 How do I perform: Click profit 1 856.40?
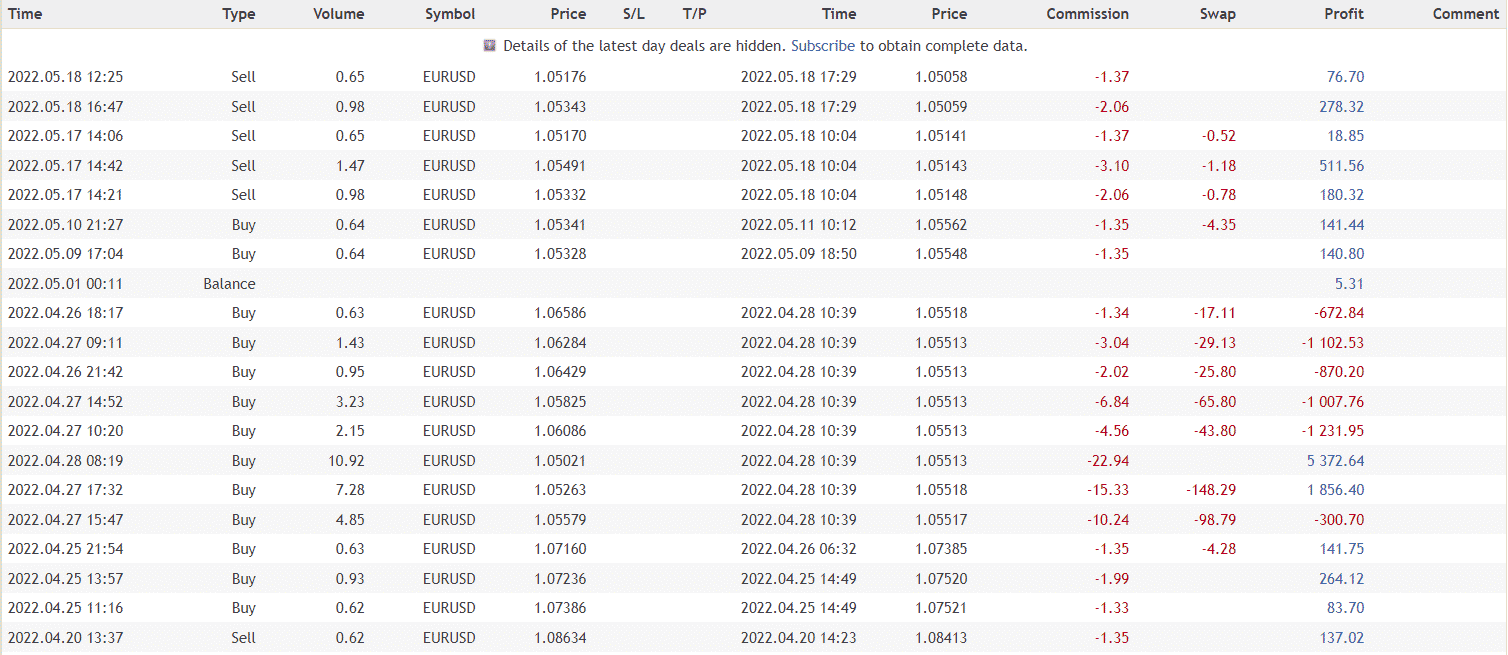[x=1335, y=490]
